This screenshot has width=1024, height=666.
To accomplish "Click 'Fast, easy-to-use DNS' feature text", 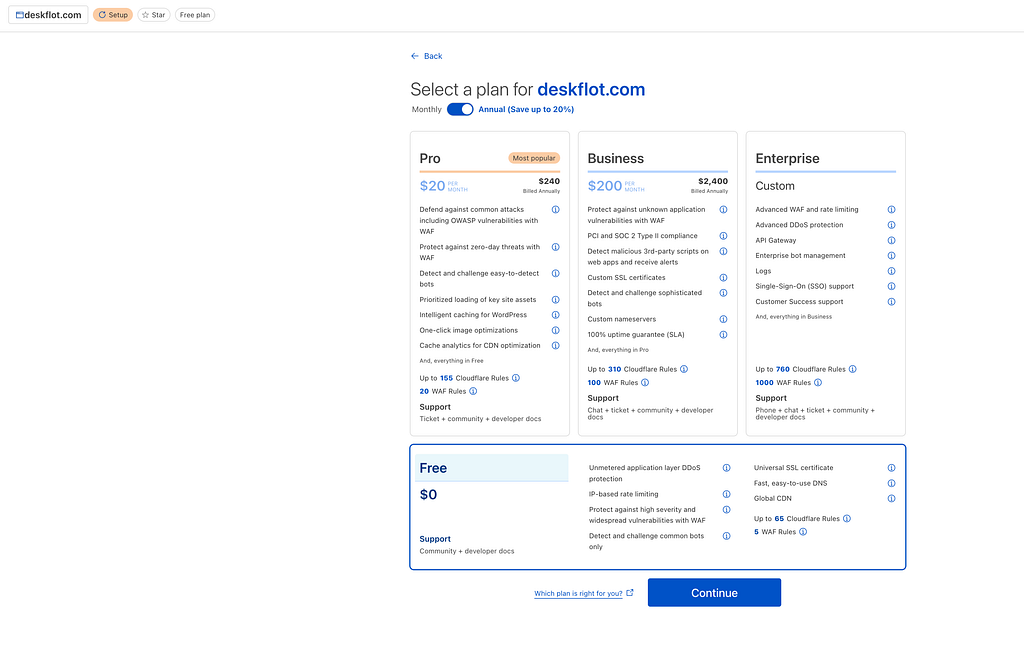I will [x=790, y=483].
